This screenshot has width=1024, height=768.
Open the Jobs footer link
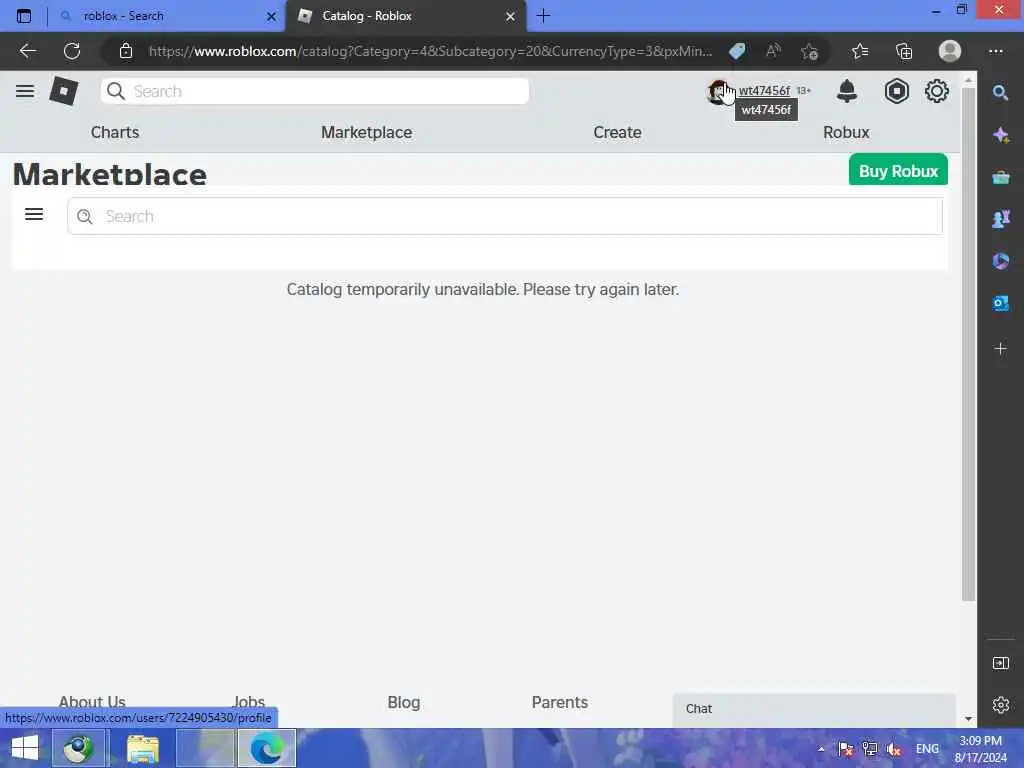pyautogui.click(x=249, y=702)
